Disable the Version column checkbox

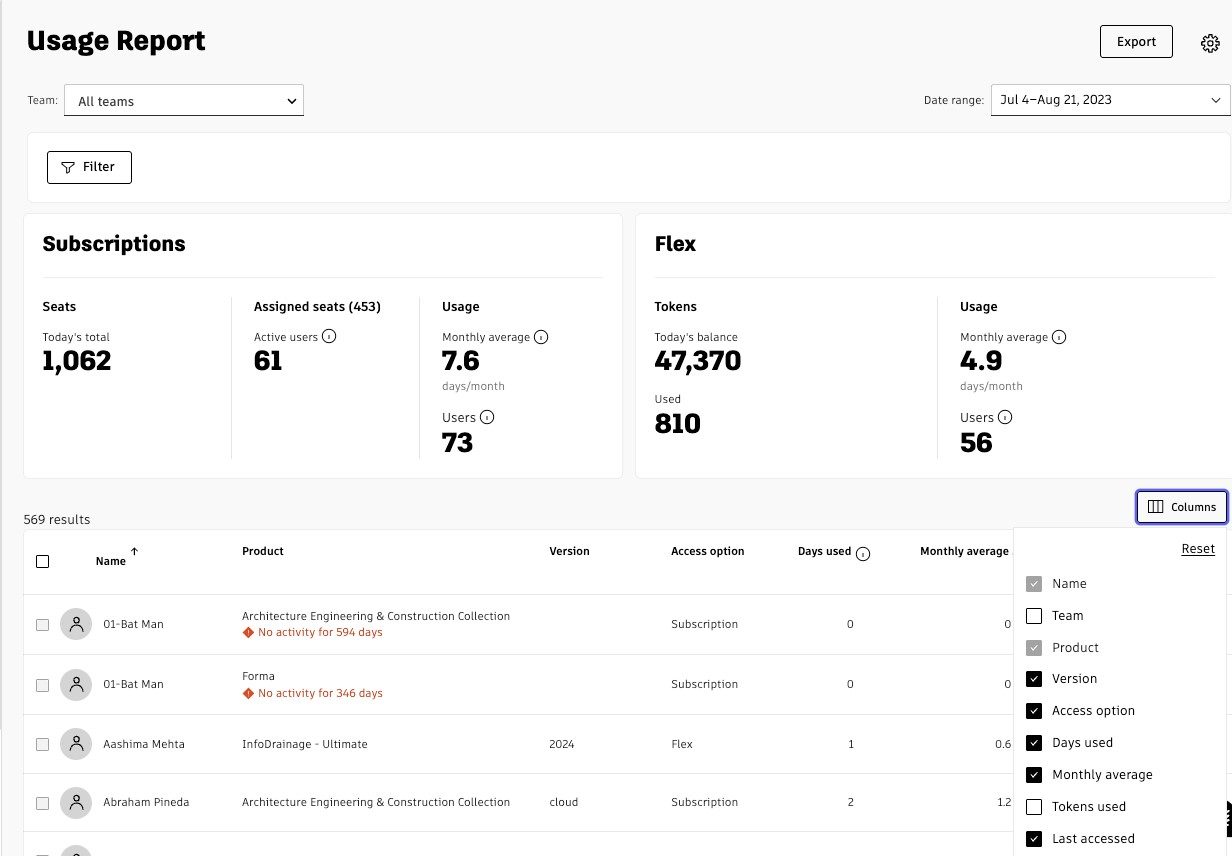click(1034, 678)
